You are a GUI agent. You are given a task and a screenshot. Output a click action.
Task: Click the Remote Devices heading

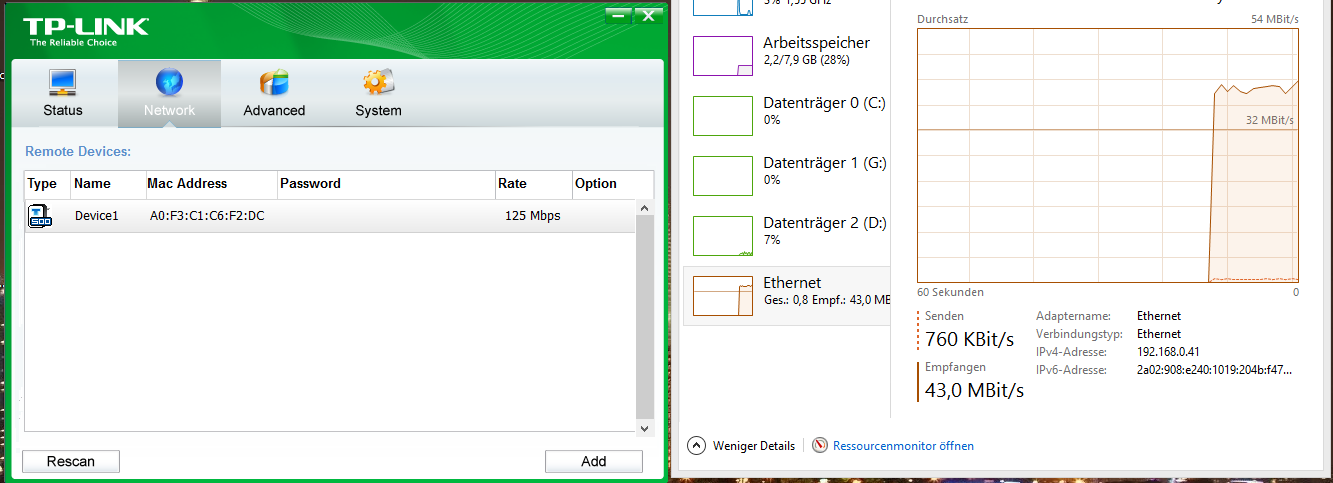[x=78, y=152]
